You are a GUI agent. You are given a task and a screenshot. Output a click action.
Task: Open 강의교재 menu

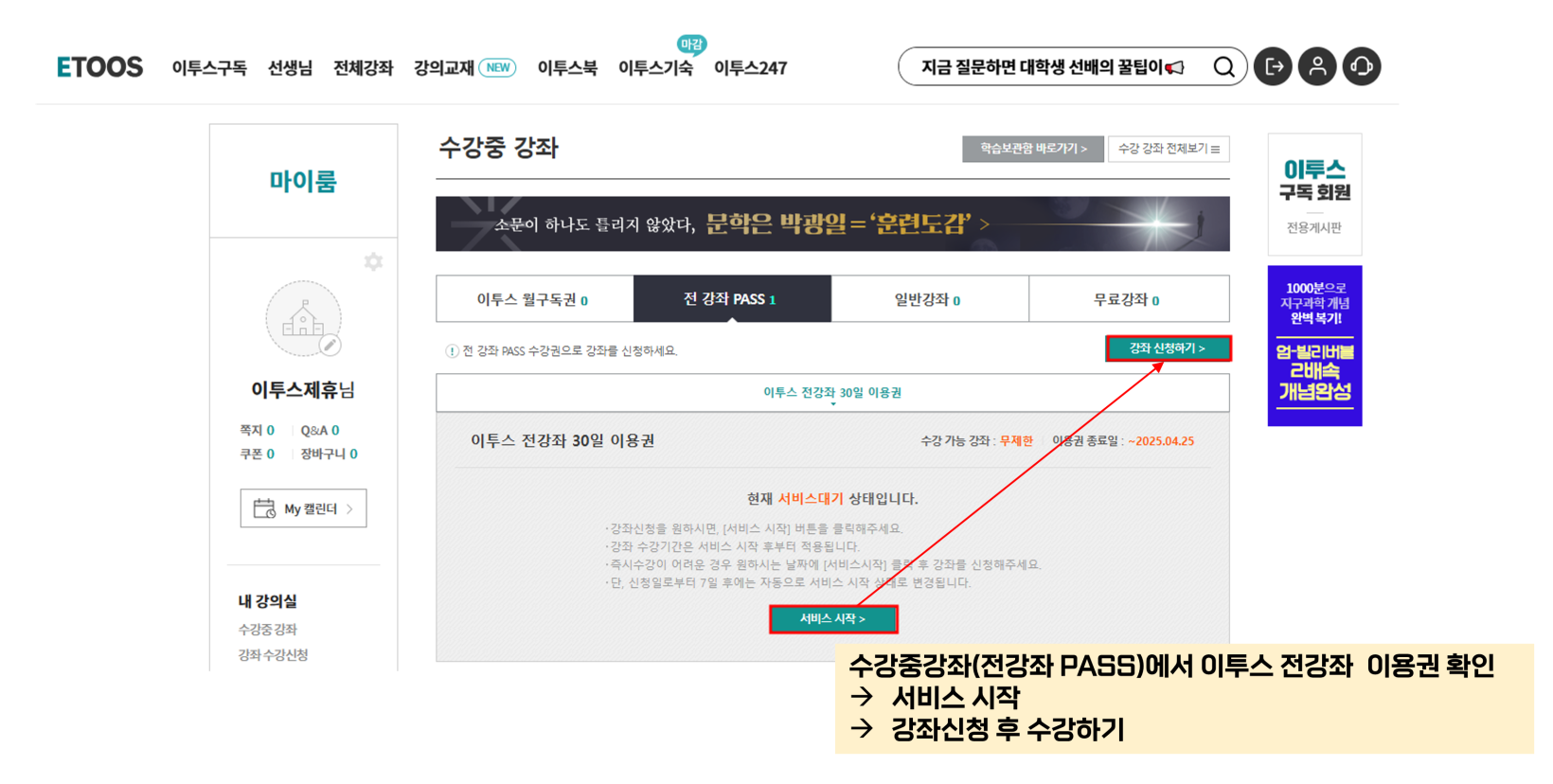(443, 68)
